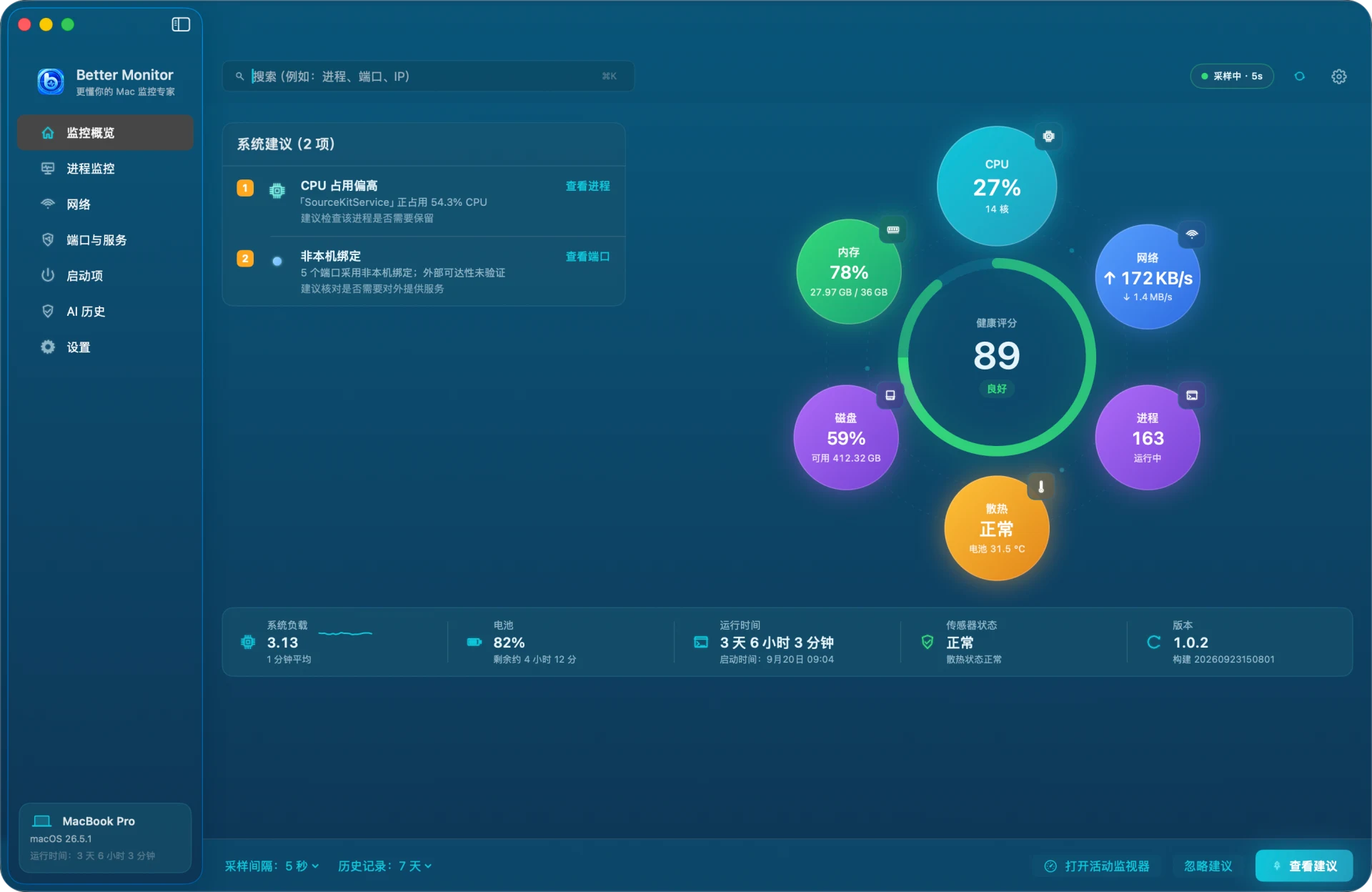The height and width of the screenshot is (892, 1372).
Task: Open 进程监控 in the sidebar
Action: tap(105, 169)
